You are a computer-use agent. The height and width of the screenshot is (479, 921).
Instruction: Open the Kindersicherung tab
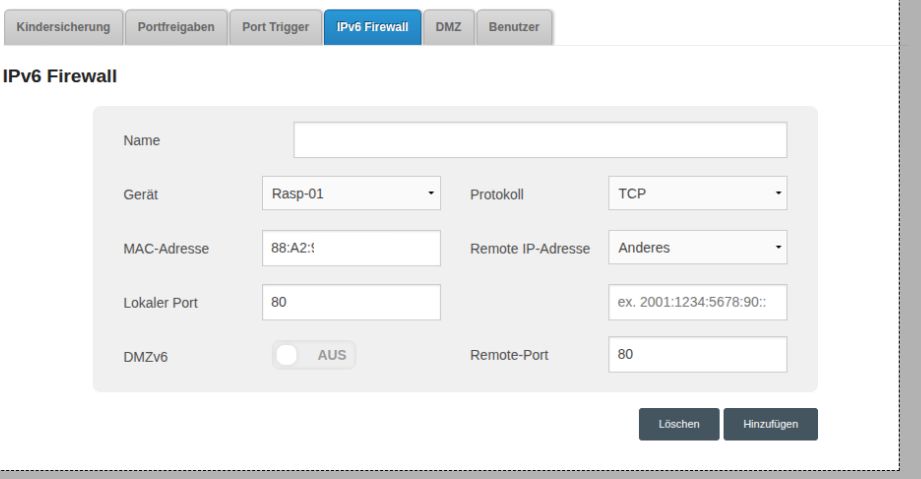(x=64, y=28)
